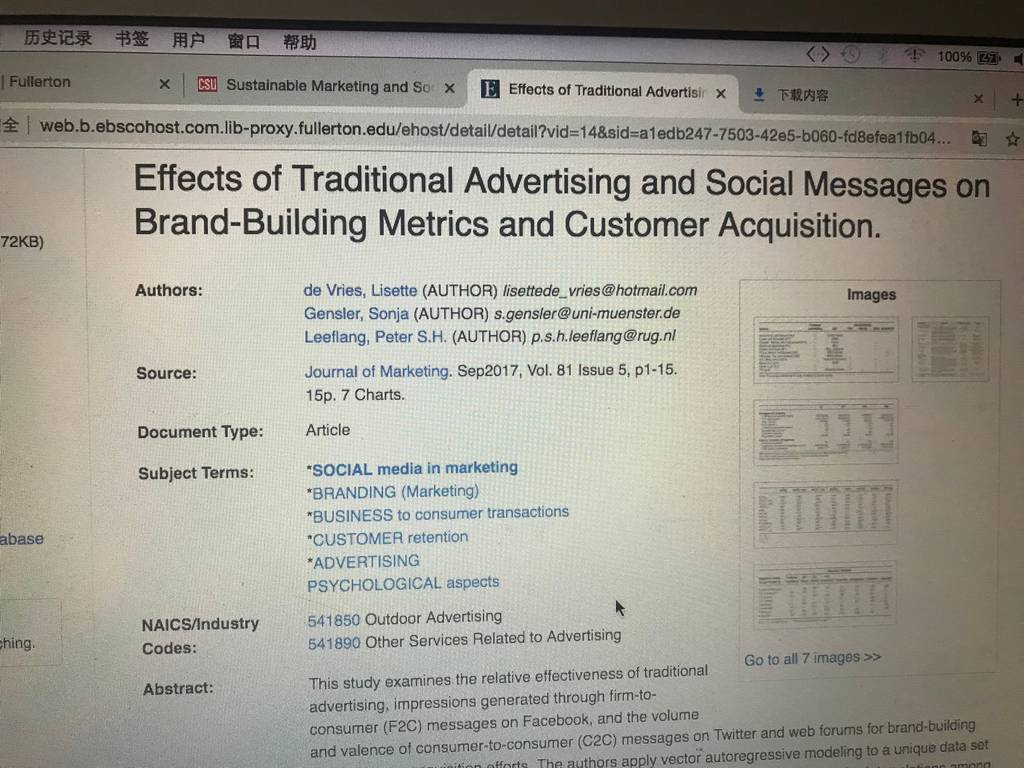Click the Article document type value
Image resolution: width=1024 pixels, height=768 pixels.
tap(328, 430)
